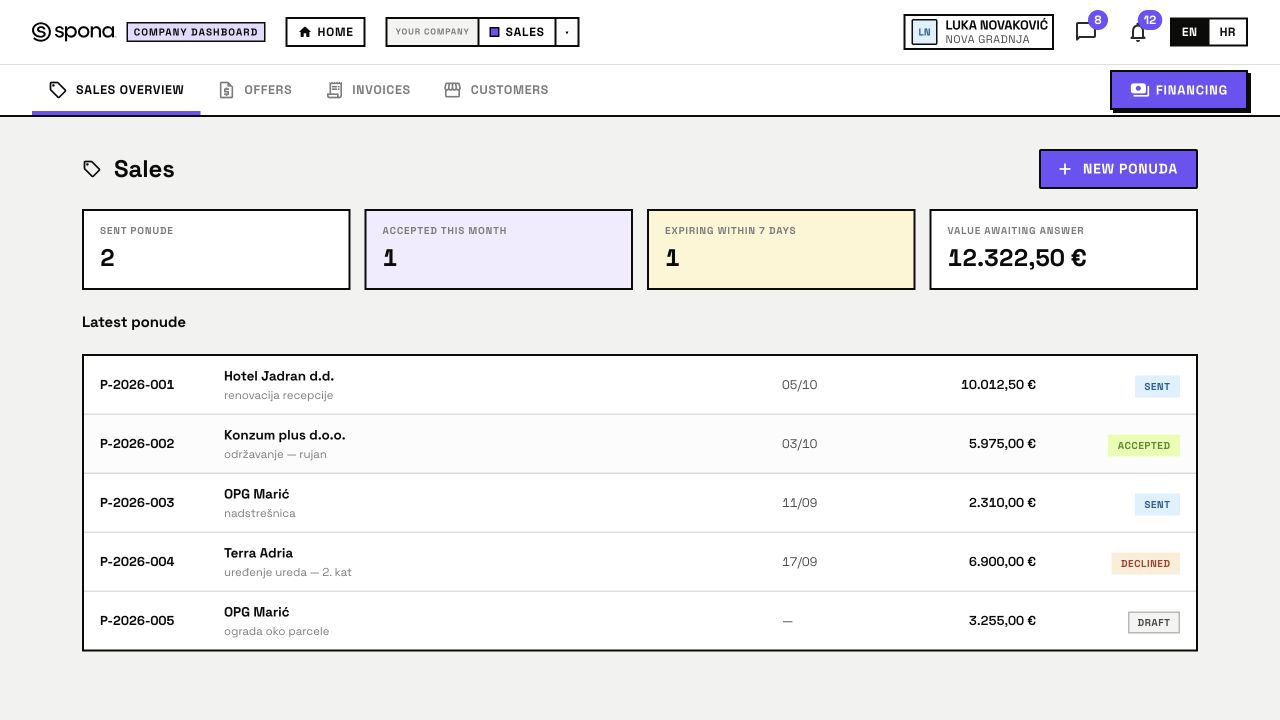Image resolution: width=1280 pixels, height=720 pixels.
Task: Switch language to EN
Action: coord(1189,32)
